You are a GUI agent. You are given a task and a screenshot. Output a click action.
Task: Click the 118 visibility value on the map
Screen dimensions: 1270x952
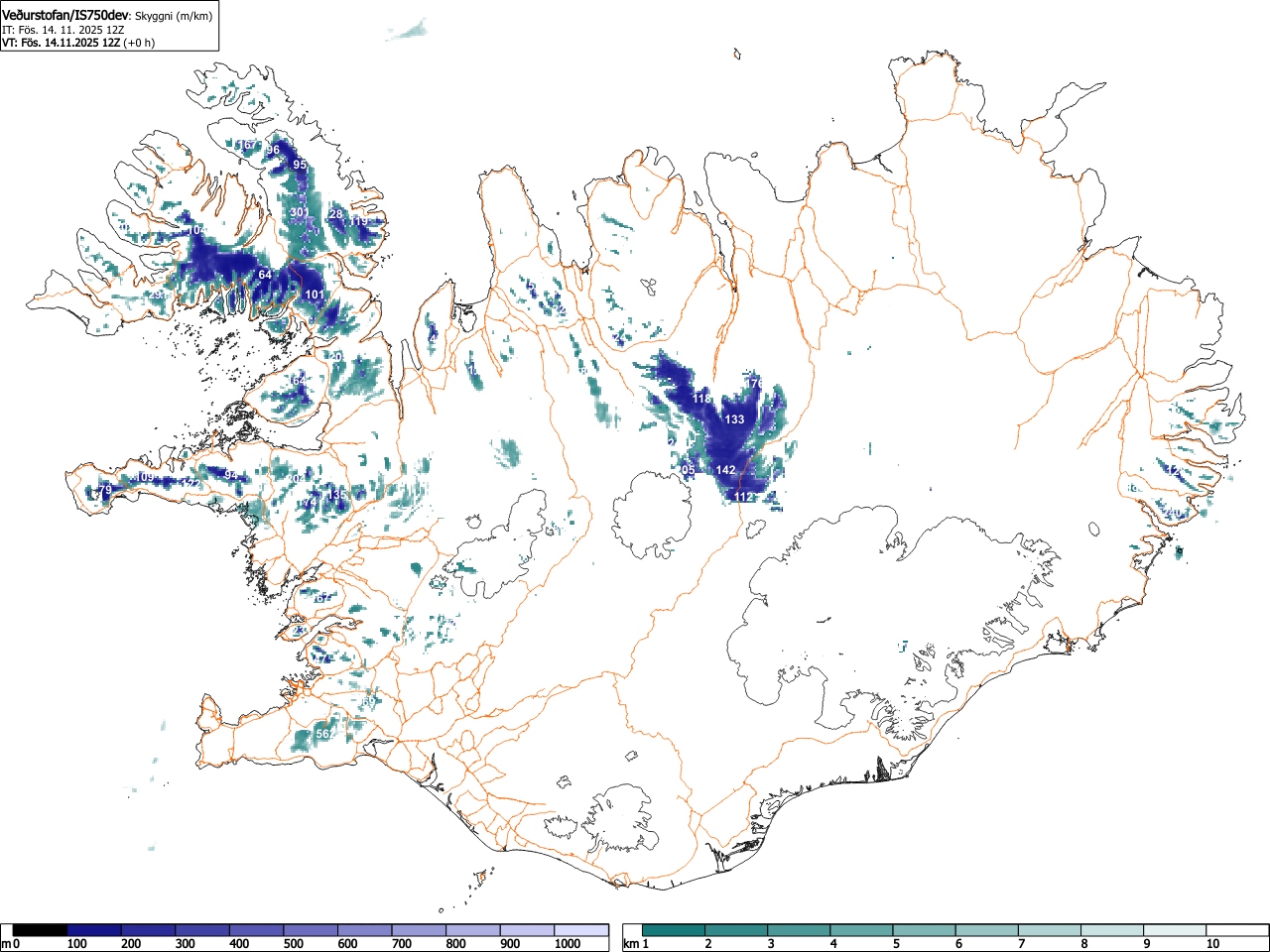[x=702, y=399]
